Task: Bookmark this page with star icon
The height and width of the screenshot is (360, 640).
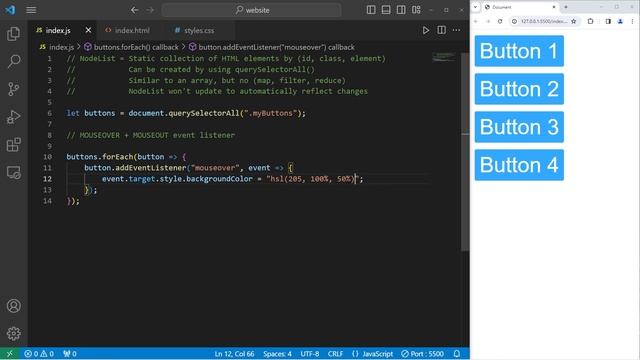Action: (x=573, y=21)
